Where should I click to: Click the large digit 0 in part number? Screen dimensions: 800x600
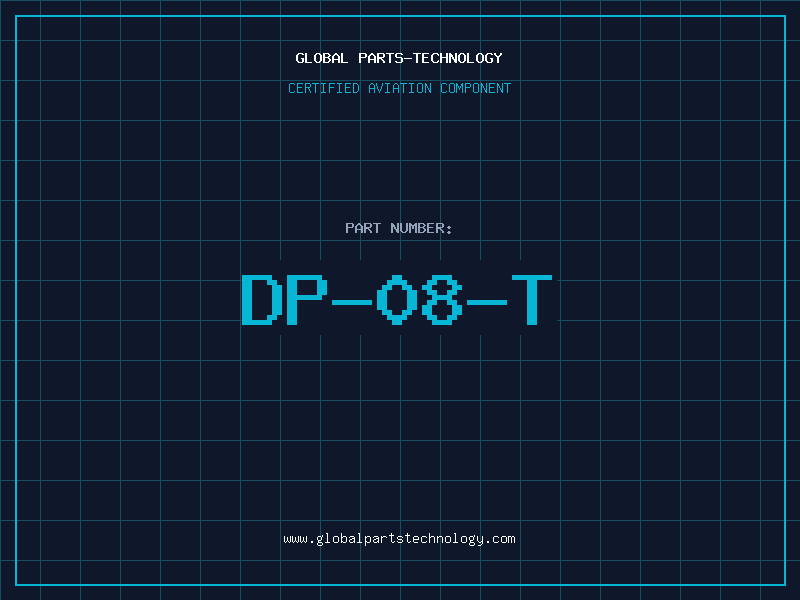coord(397,300)
